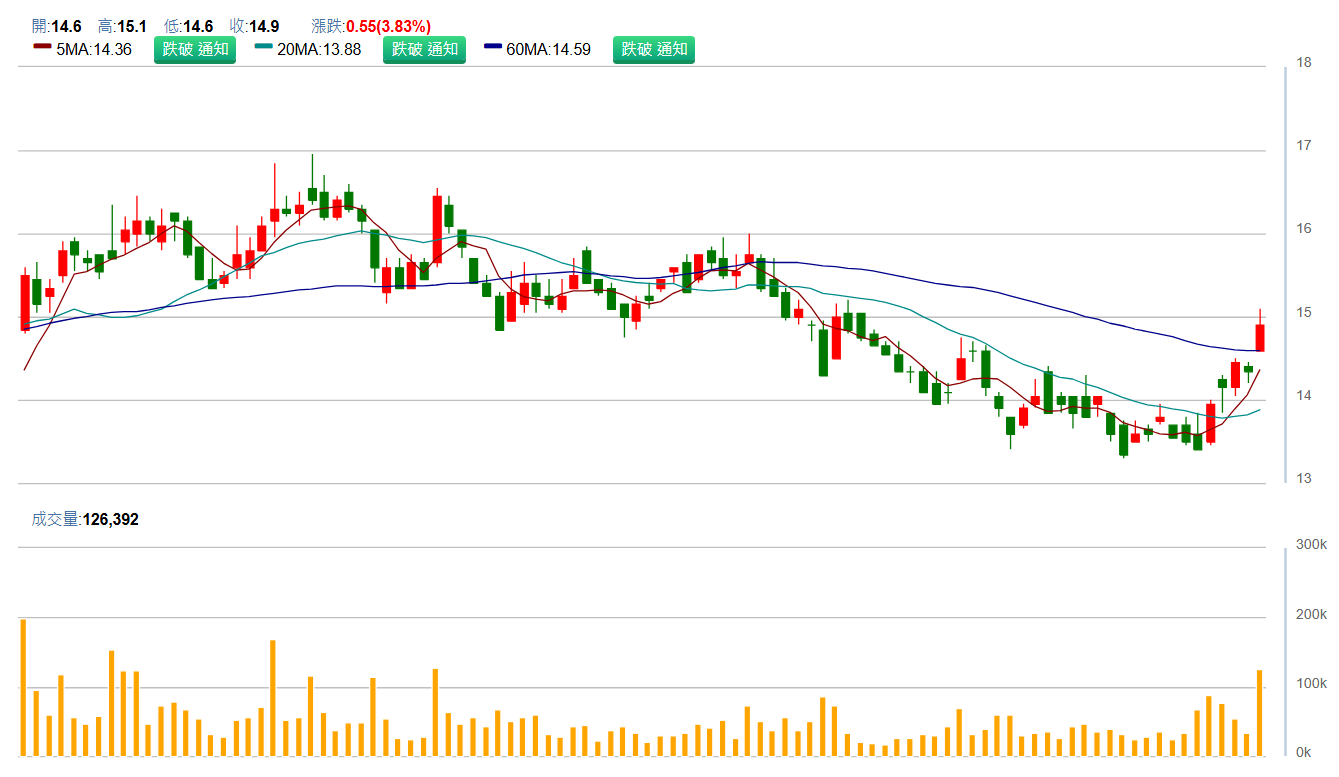The width and height of the screenshot is (1339, 777).
Task: Click the price axis label 14
Action: coord(1304,395)
